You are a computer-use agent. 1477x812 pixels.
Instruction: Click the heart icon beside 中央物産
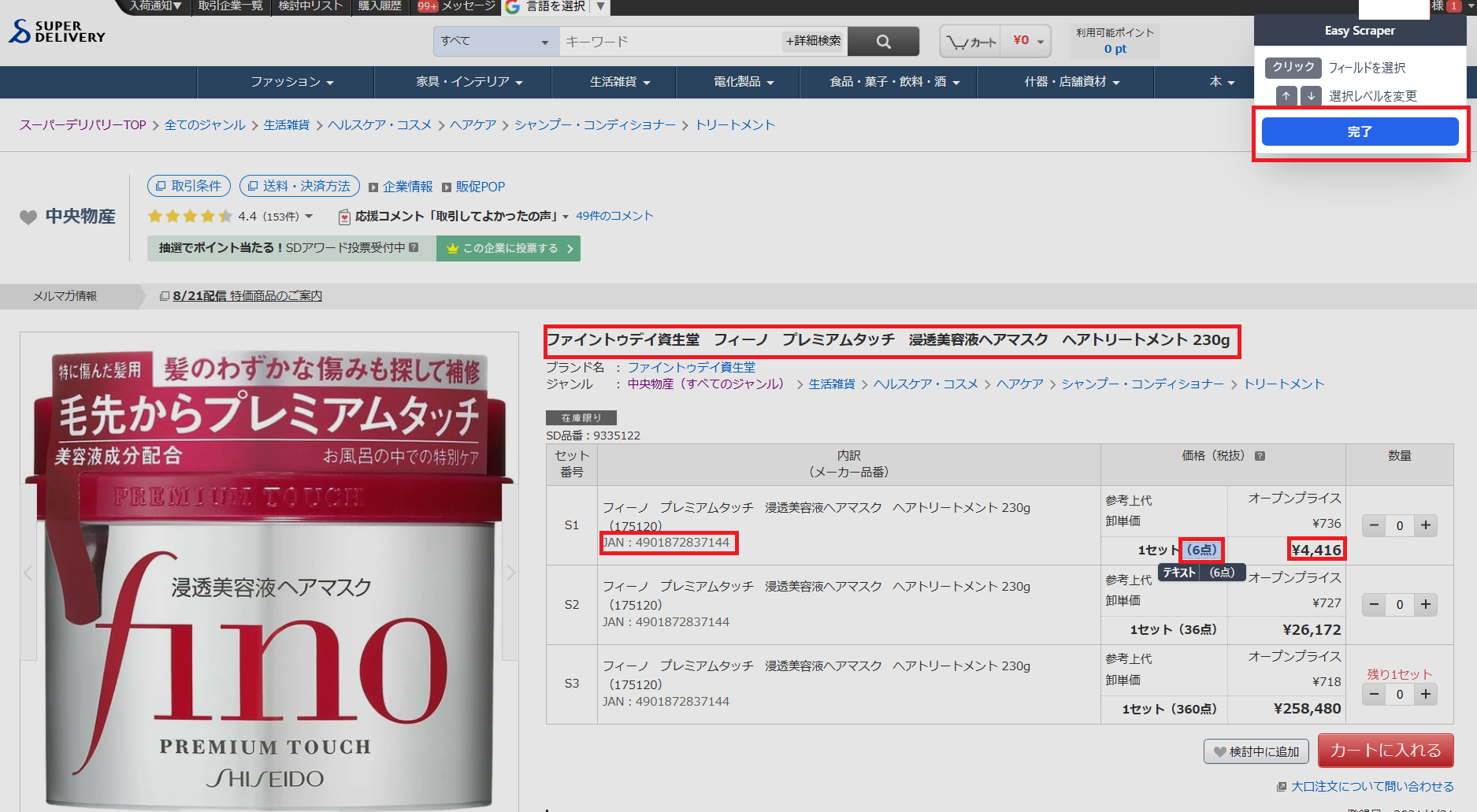[28, 217]
